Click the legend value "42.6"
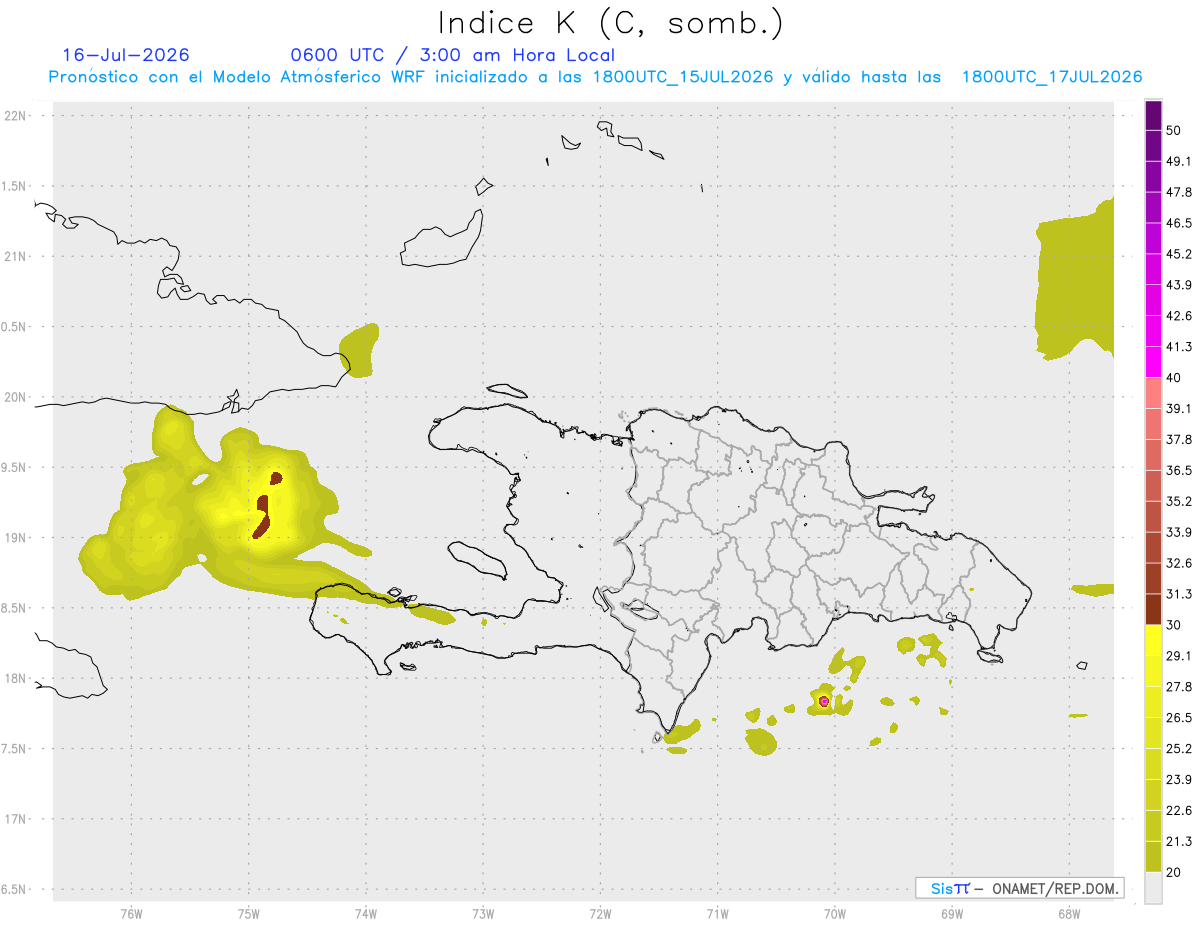This screenshot has height=927, width=1200. tap(1178, 316)
